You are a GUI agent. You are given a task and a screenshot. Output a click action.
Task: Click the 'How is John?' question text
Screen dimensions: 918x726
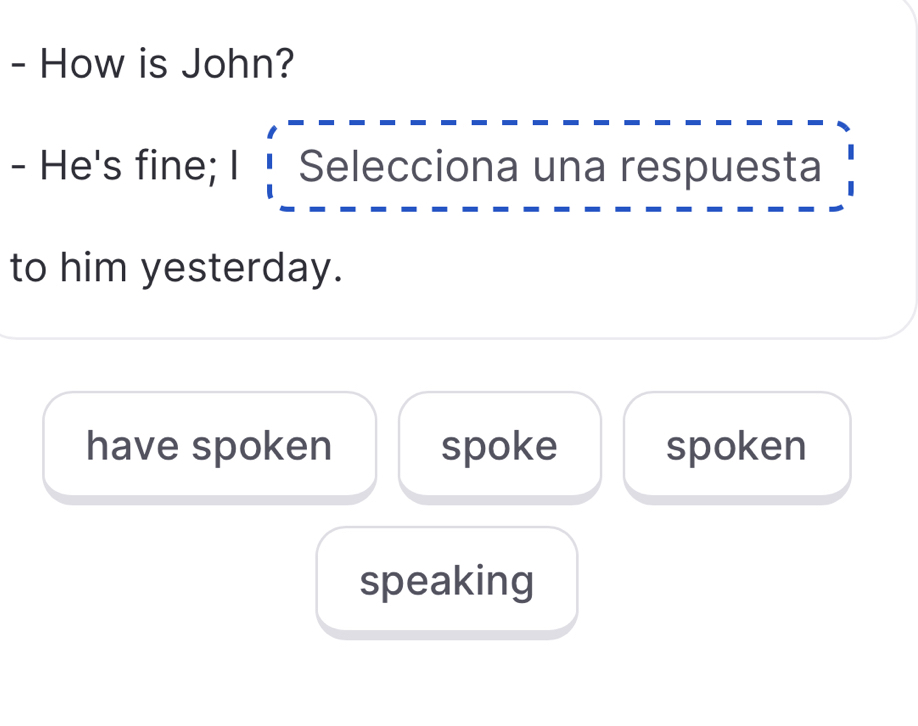click(153, 66)
